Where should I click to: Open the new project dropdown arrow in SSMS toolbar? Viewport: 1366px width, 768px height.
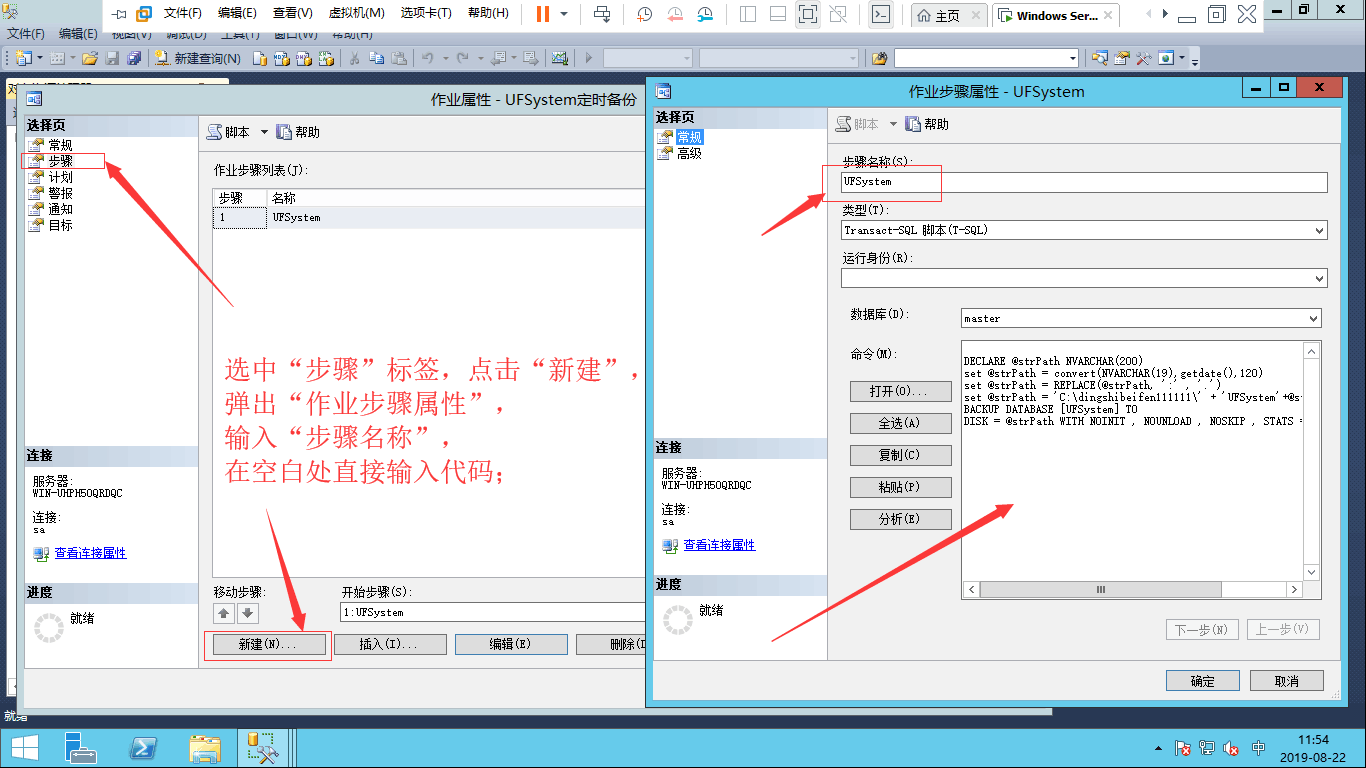pos(39,58)
